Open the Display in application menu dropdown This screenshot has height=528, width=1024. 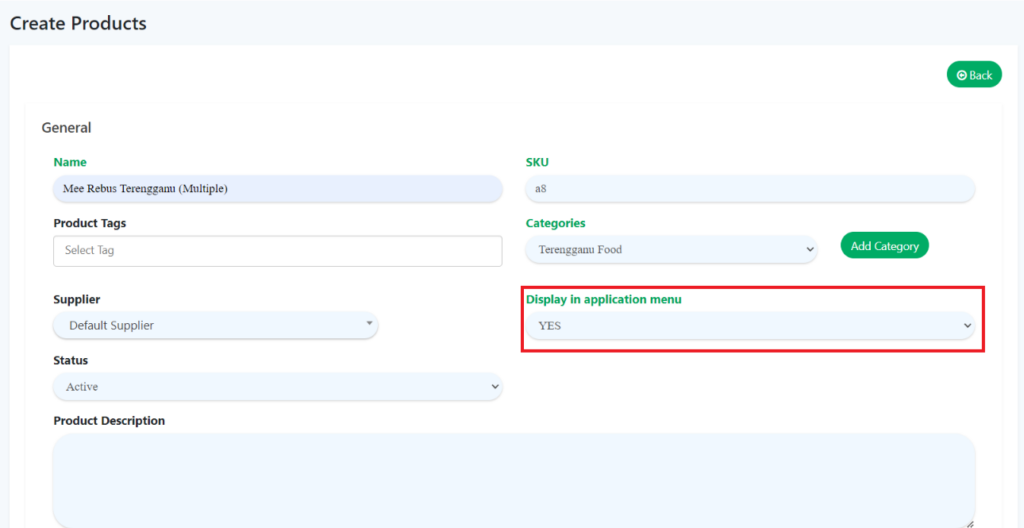click(x=749, y=326)
